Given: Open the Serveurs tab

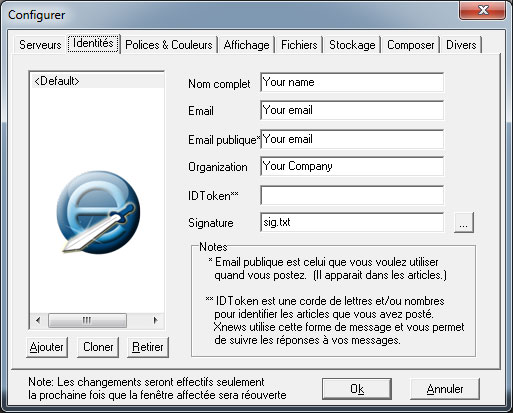Looking at the screenshot, I should pyautogui.click(x=40, y=45).
